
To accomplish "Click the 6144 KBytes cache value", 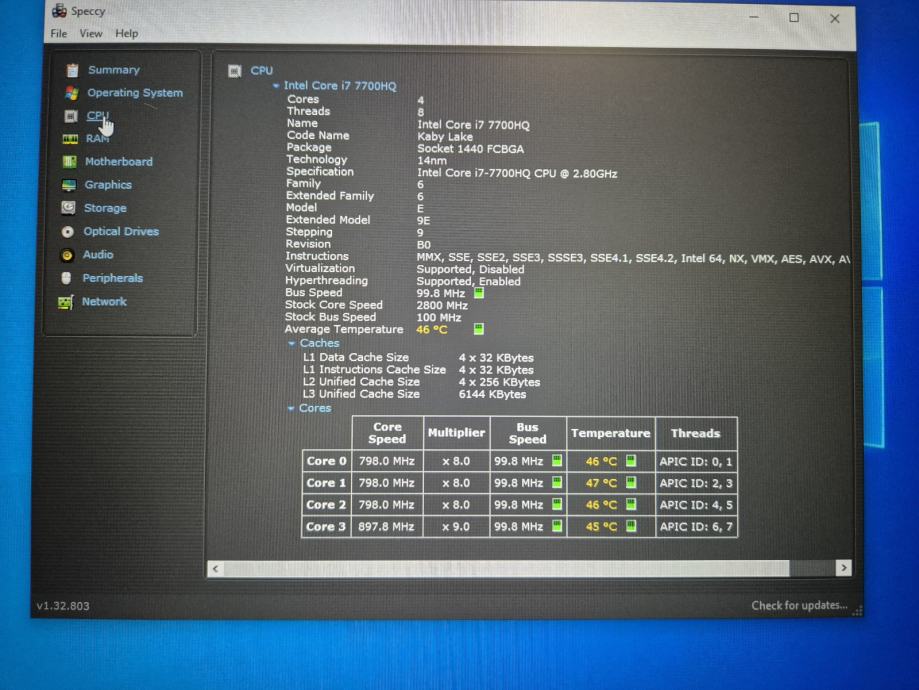I will click(492, 395).
